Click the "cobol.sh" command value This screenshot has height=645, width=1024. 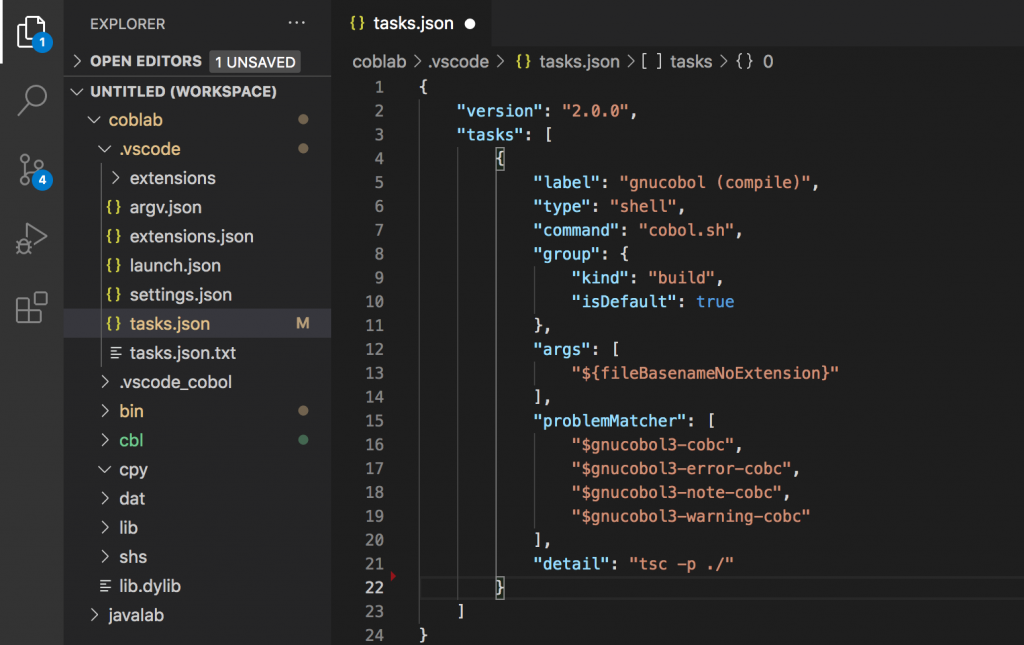[x=686, y=230]
